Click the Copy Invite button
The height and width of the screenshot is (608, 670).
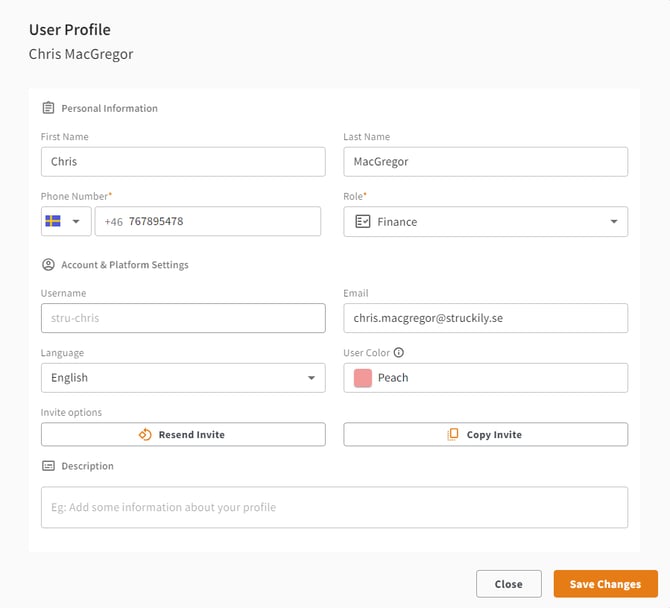pyautogui.click(x=485, y=434)
